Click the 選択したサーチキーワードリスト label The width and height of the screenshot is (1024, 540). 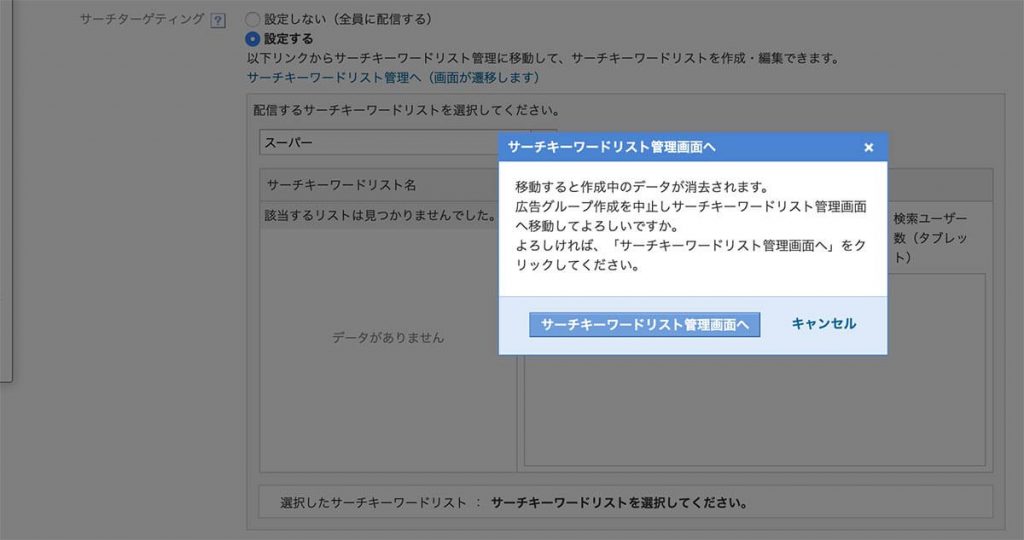pos(373,503)
